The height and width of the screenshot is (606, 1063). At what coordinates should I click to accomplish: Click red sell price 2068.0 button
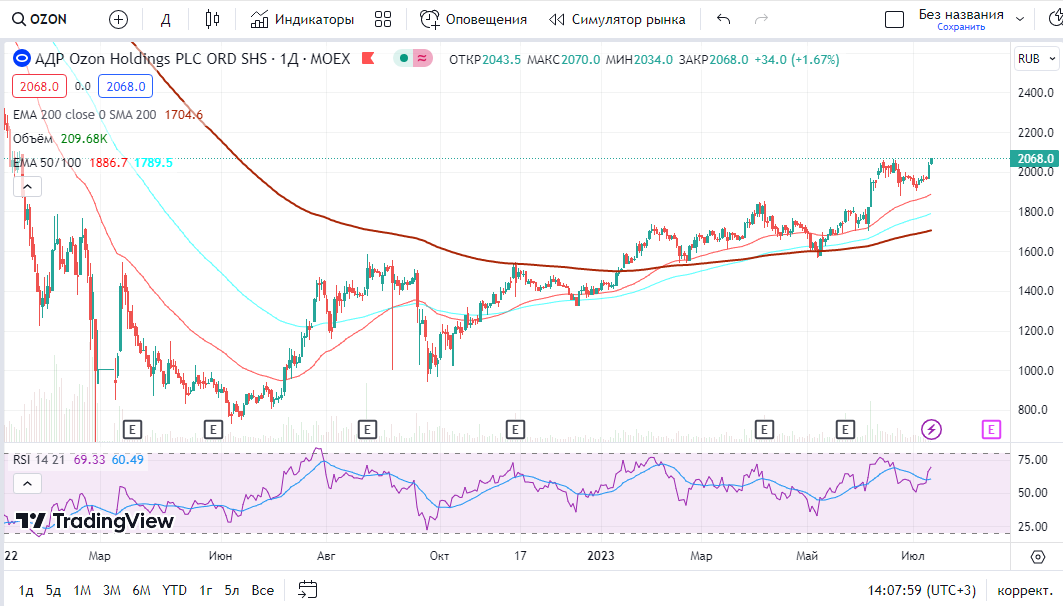(39, 86)
